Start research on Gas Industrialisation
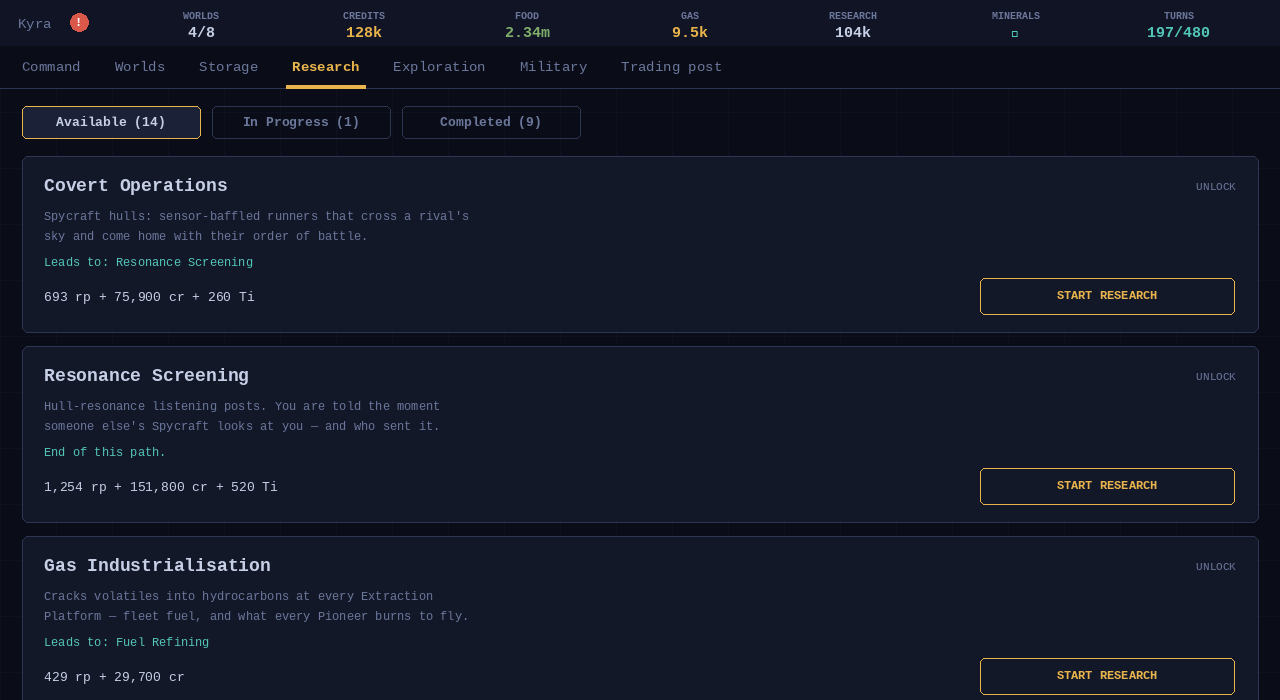1280x700 pixels. (1107, 676)
